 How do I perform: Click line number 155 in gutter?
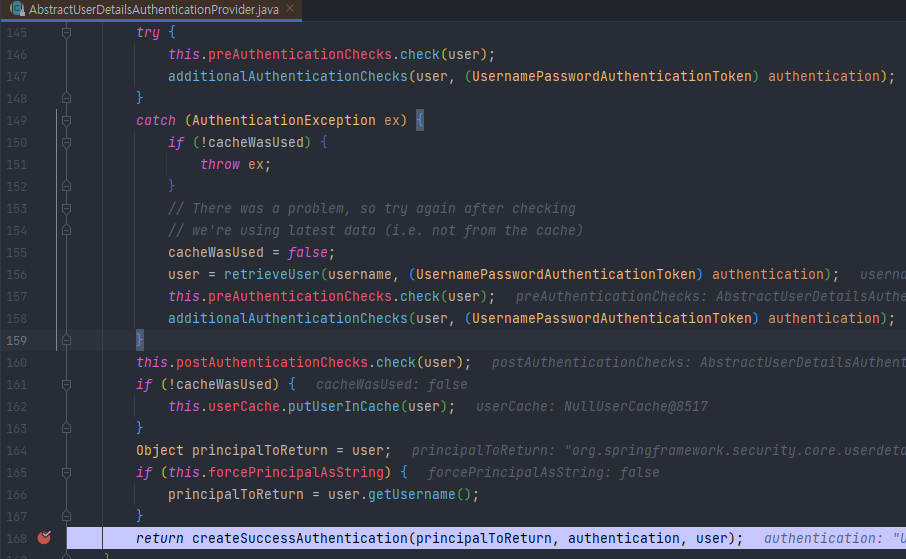pyautogui.click(x=17, y=253)
